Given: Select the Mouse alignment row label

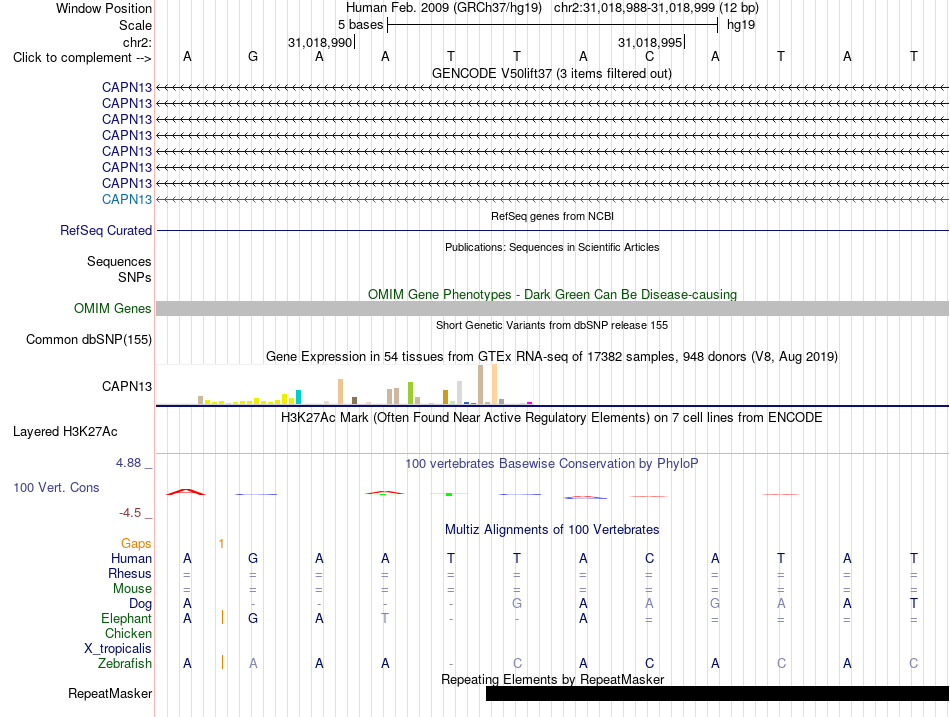Looking at the screenshot, I should point(133,589).
